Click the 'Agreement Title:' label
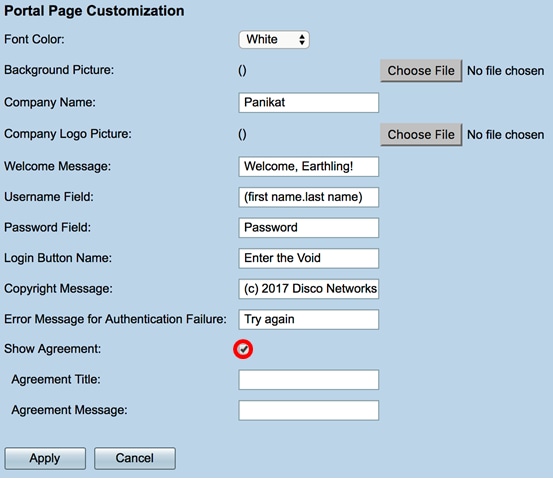The image size is (553, 479). (56, 380)
